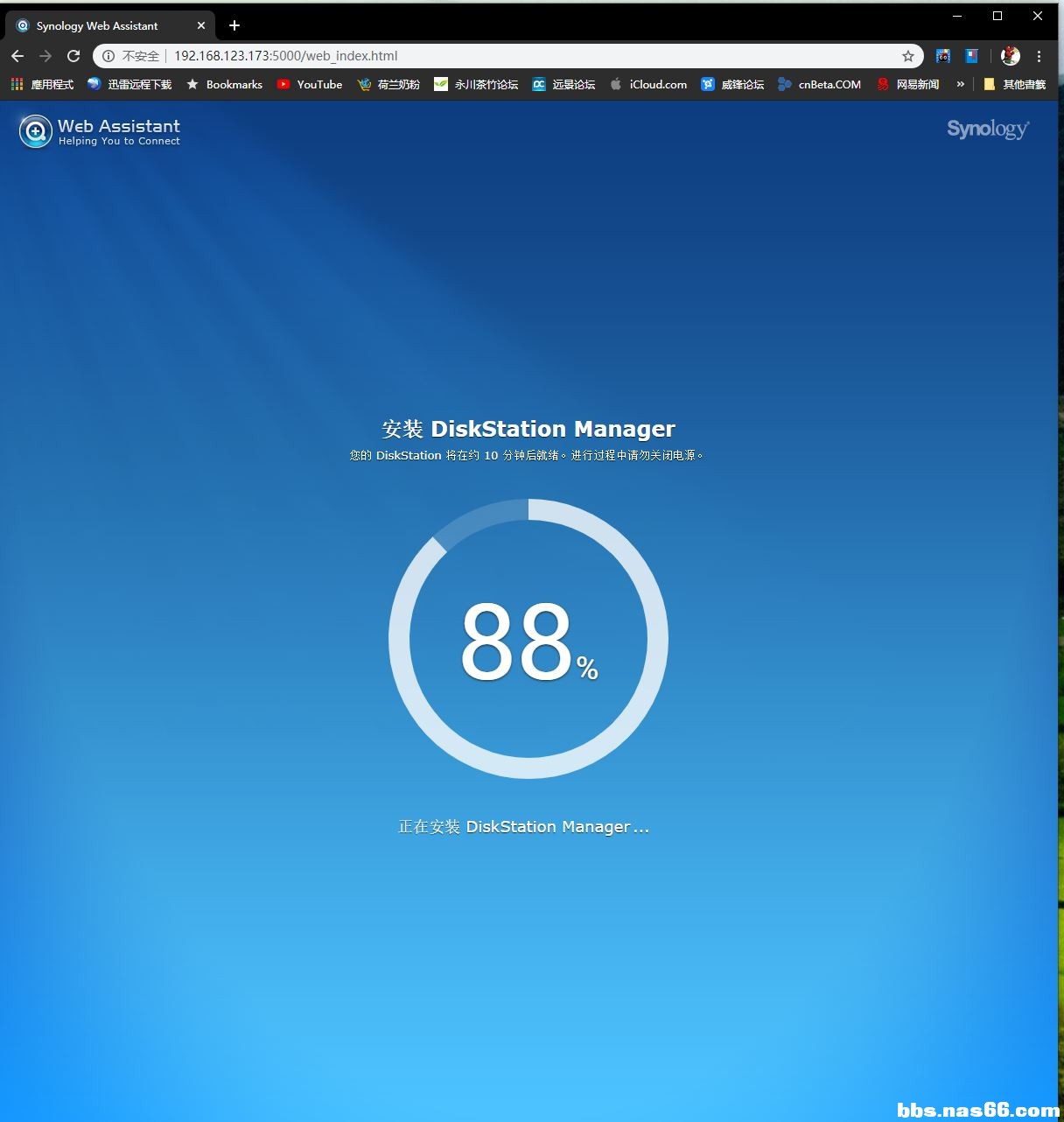Expand hidden bookmarks with double chevron
Viewport: 1064px width, 1122px height.
pyautogui.click(x=960, y=84)
